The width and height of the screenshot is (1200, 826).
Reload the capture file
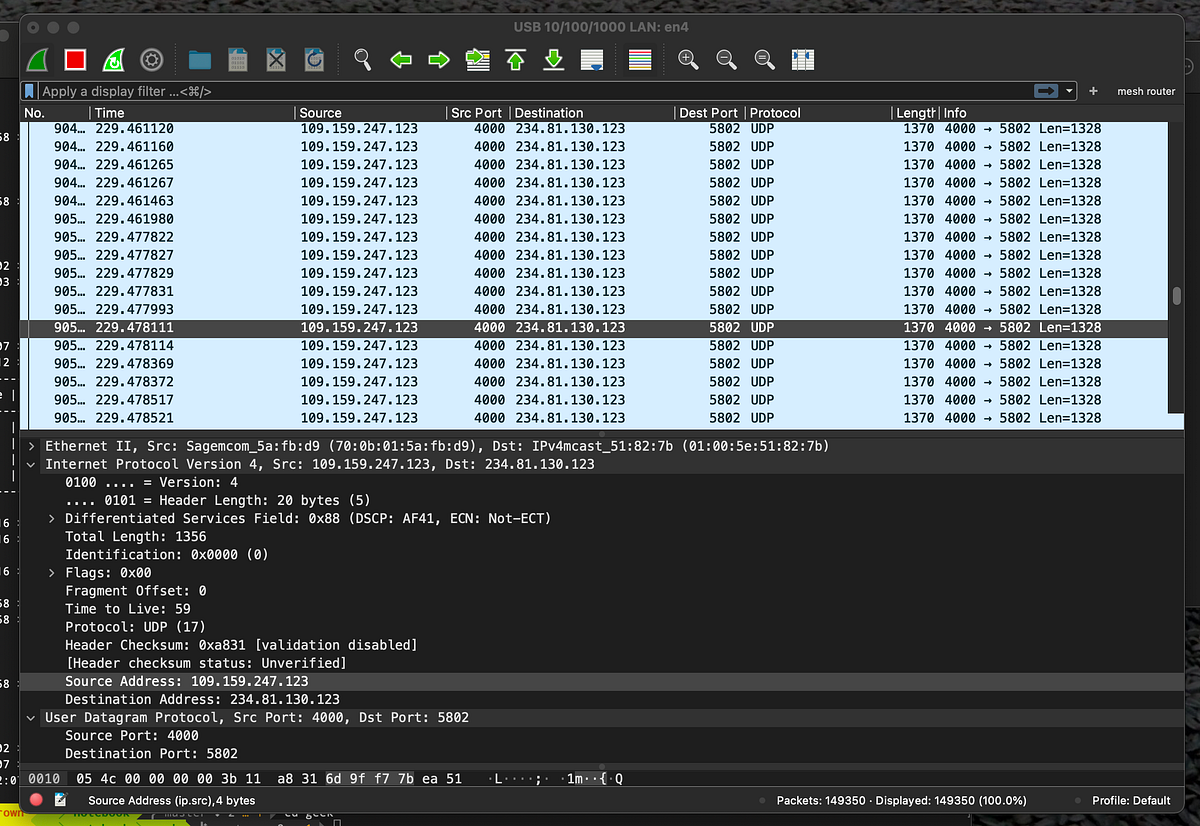coord(314,60)
